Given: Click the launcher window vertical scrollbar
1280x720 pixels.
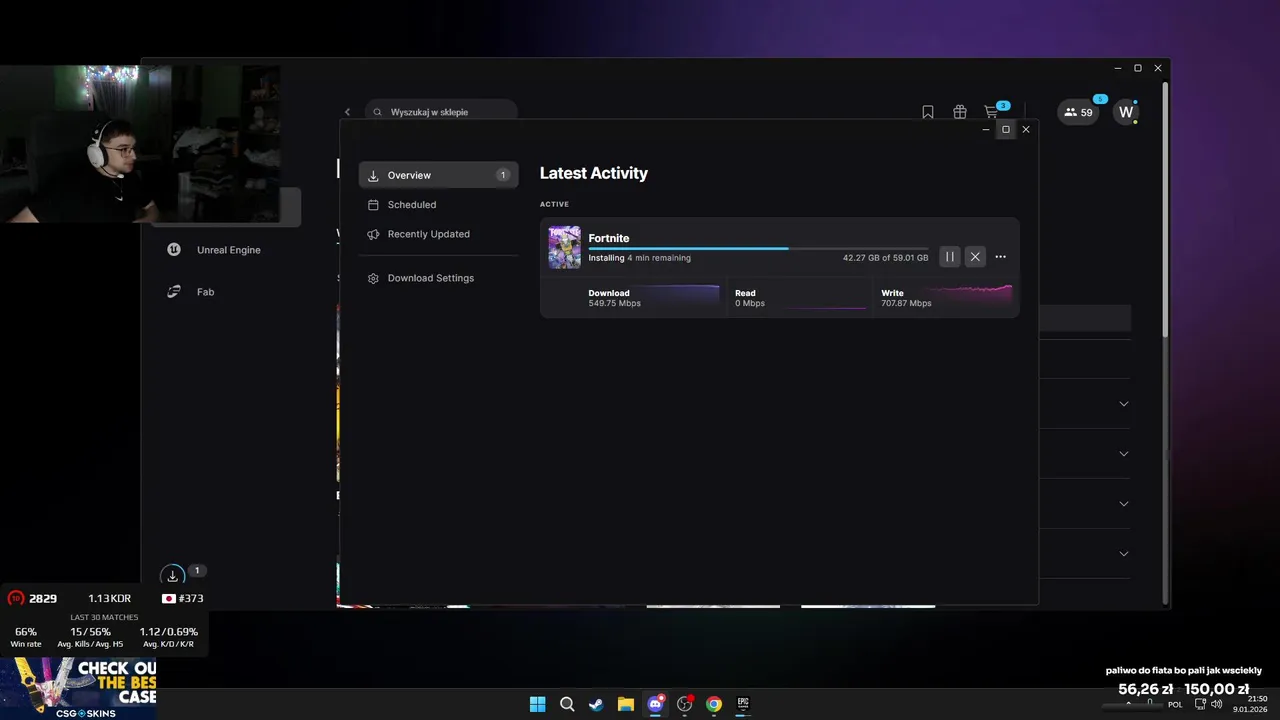Looking at the screenshot, I should click(x=1164, y=210).
